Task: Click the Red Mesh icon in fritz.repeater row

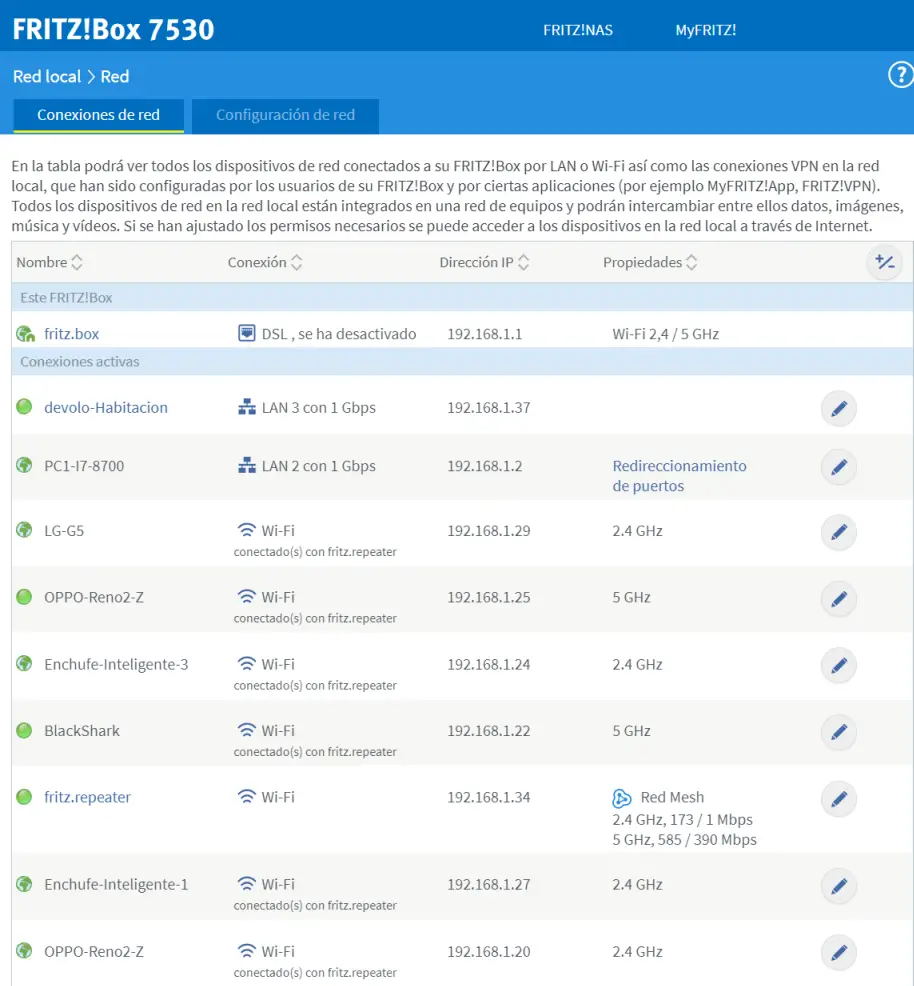Action: point(622,798)
